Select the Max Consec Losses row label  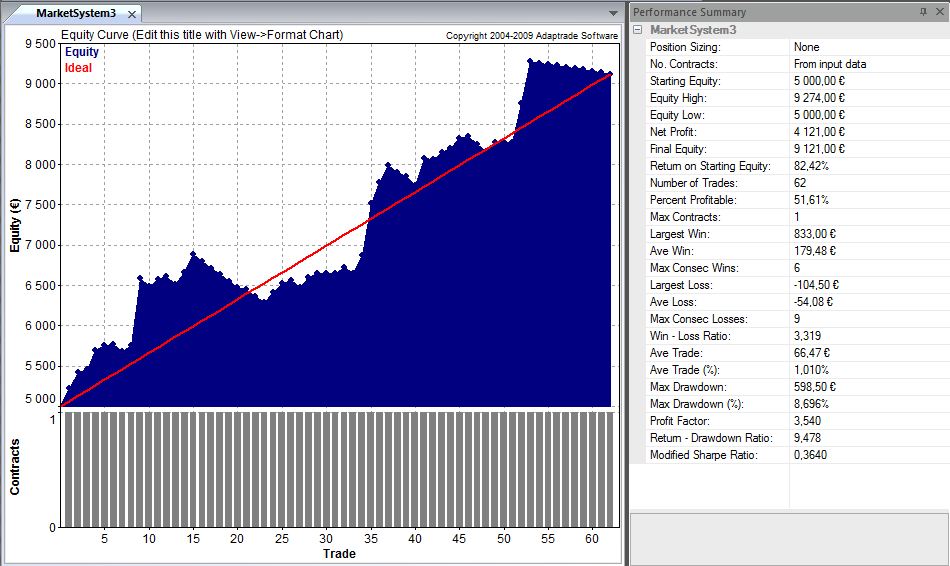[699, 318]
